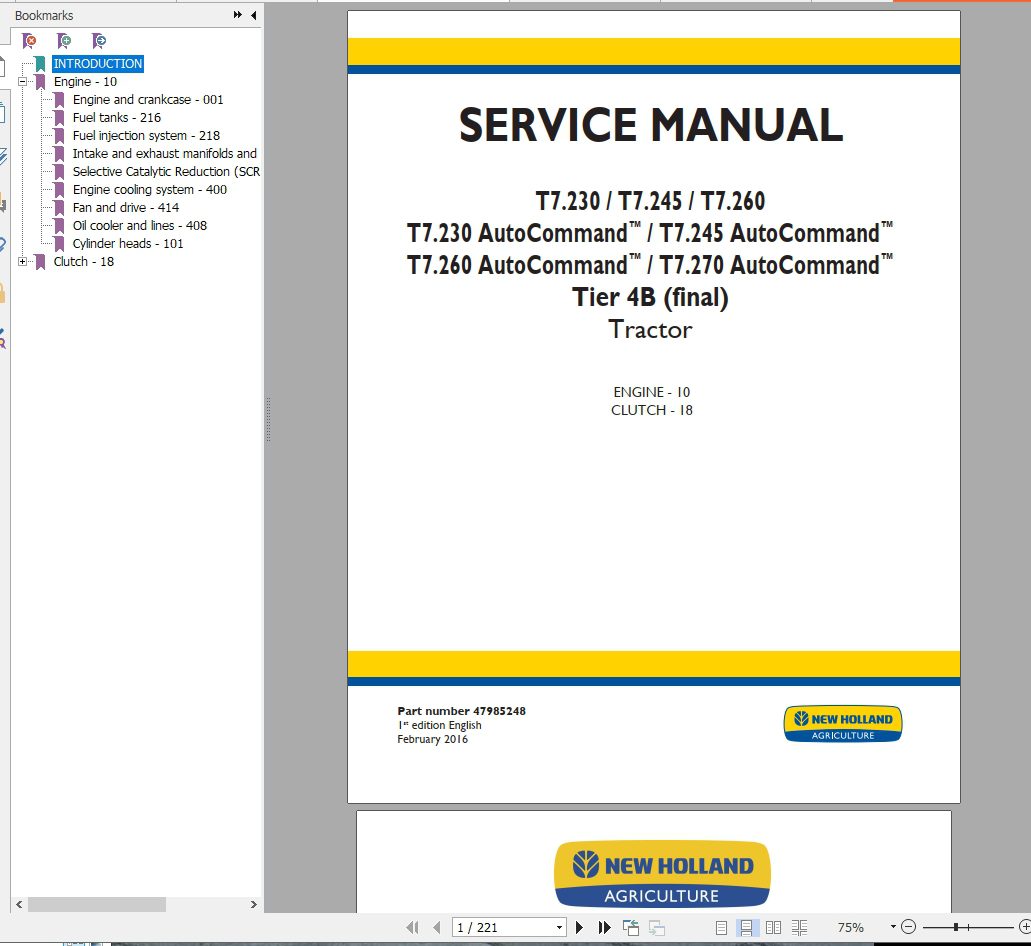Viewport: 1031px width, 946px height.
Task: Go to the previous page
Action: 437,927
